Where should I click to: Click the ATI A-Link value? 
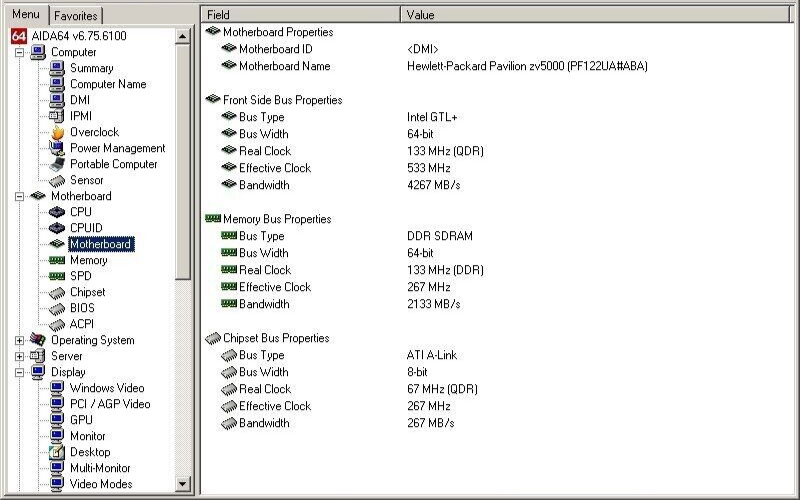432,355
